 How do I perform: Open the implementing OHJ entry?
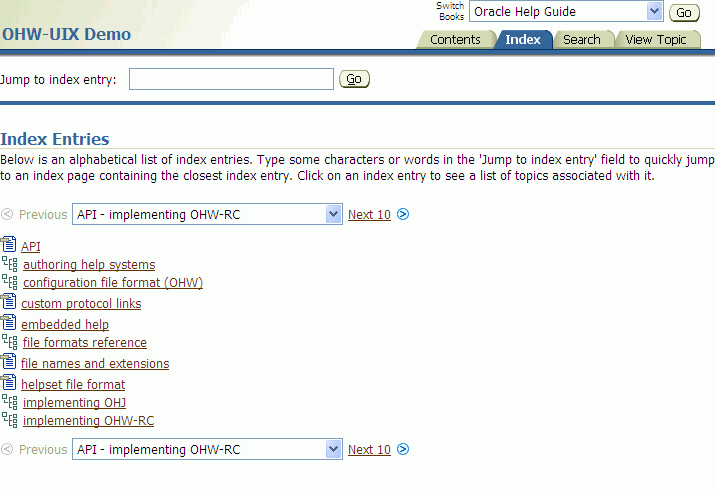point(74,403)
